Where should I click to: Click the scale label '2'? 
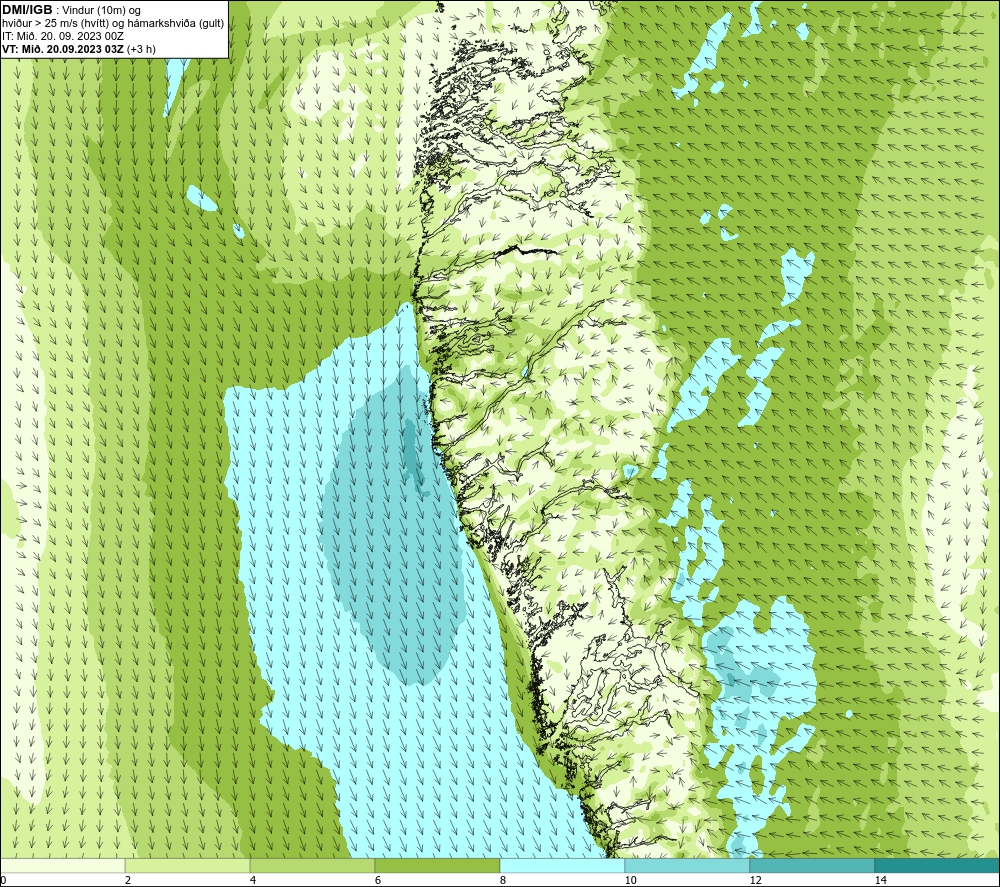coord(128,880)
